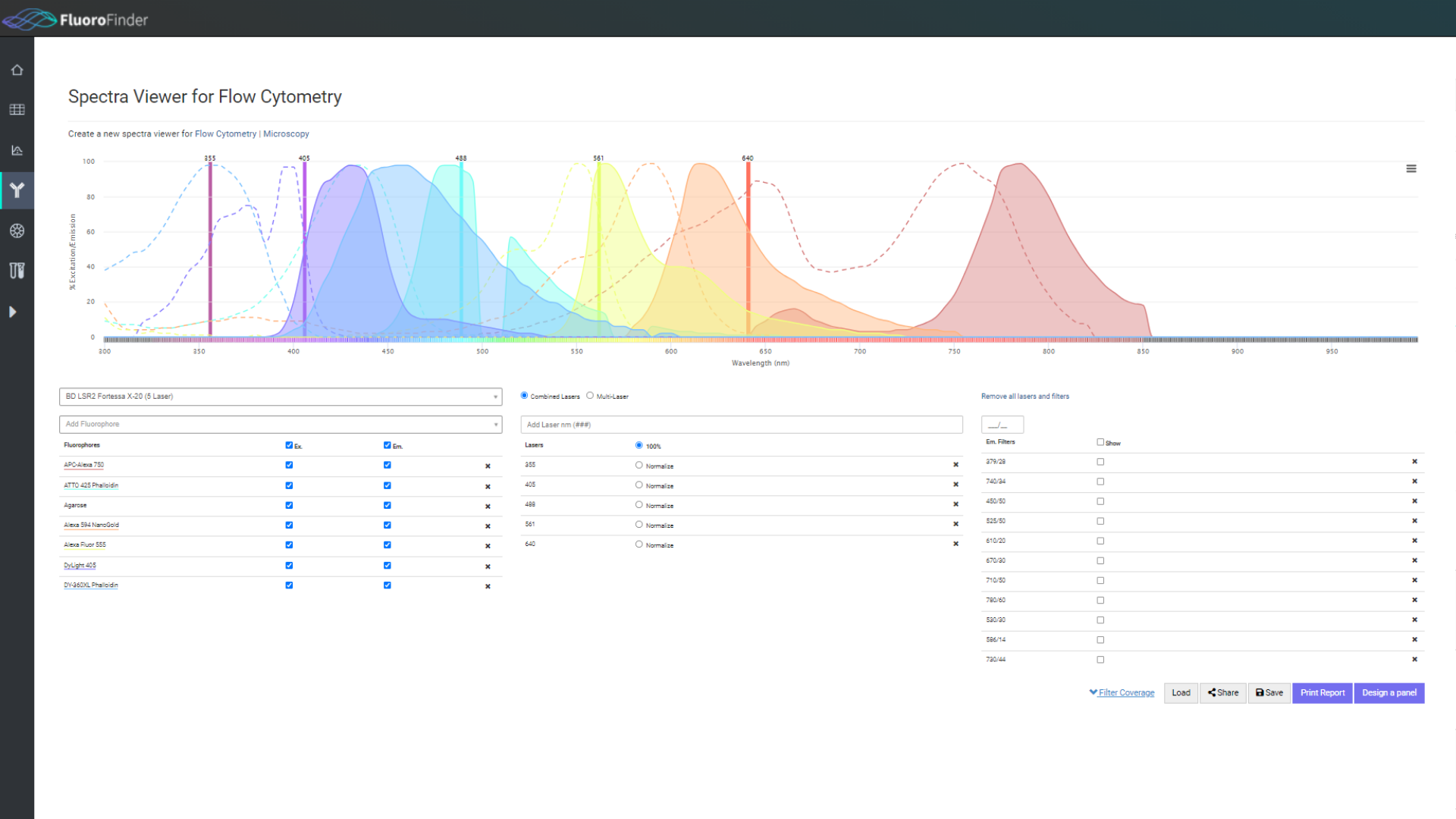Open the chart hamburger menu icon

point(1411,168)
